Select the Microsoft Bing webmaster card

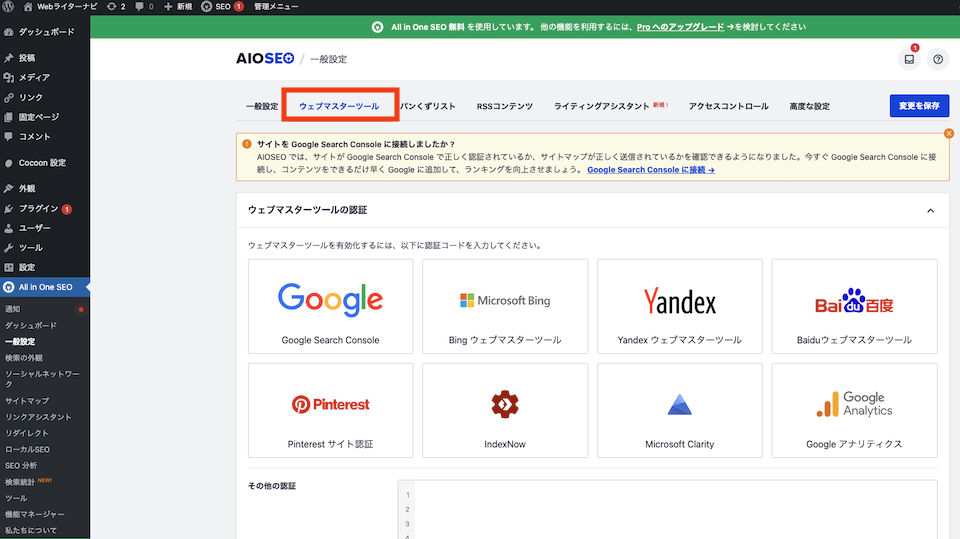pos(505,306)
